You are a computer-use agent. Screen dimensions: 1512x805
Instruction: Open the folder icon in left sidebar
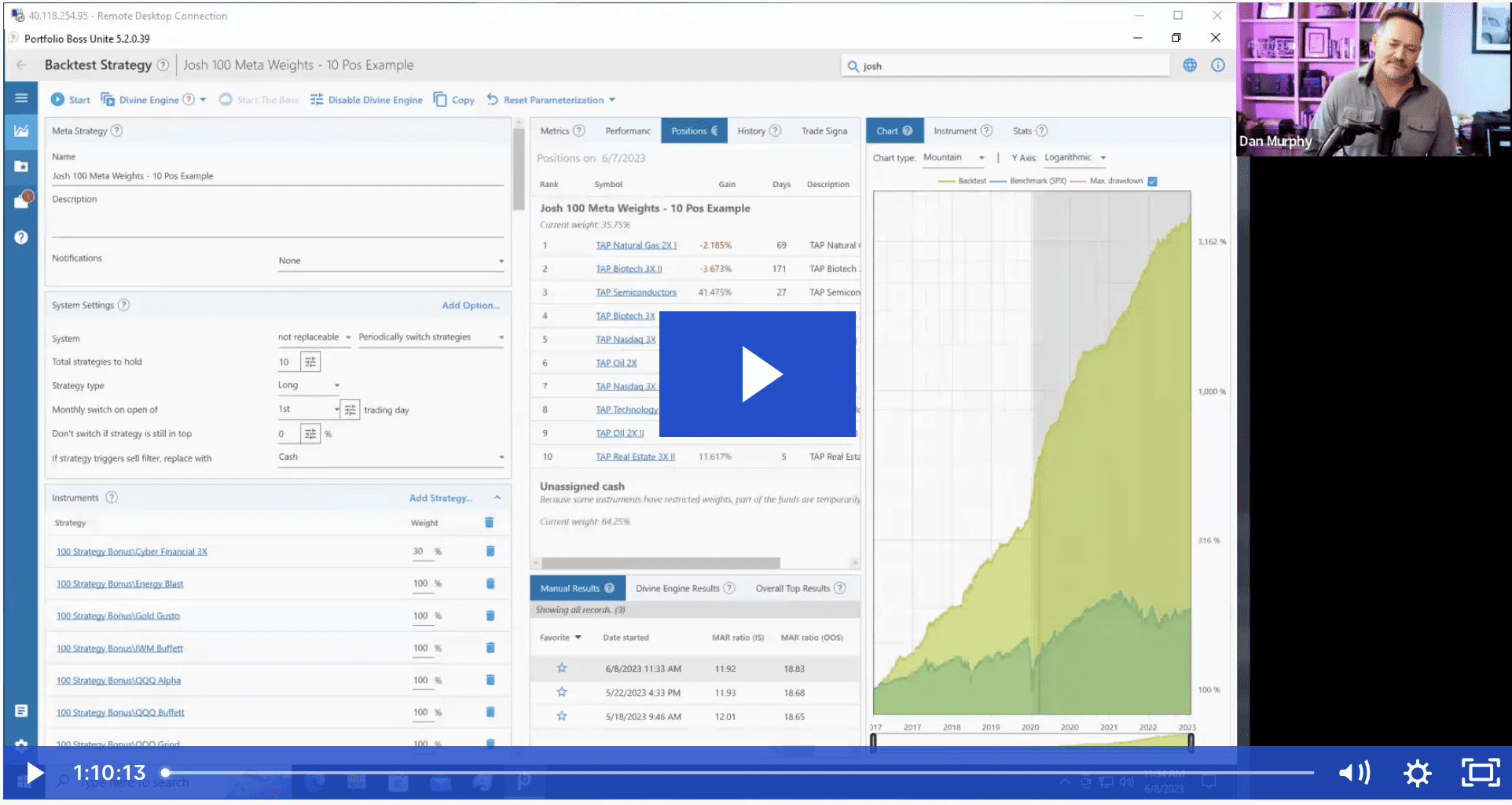[x=21, y=166]
